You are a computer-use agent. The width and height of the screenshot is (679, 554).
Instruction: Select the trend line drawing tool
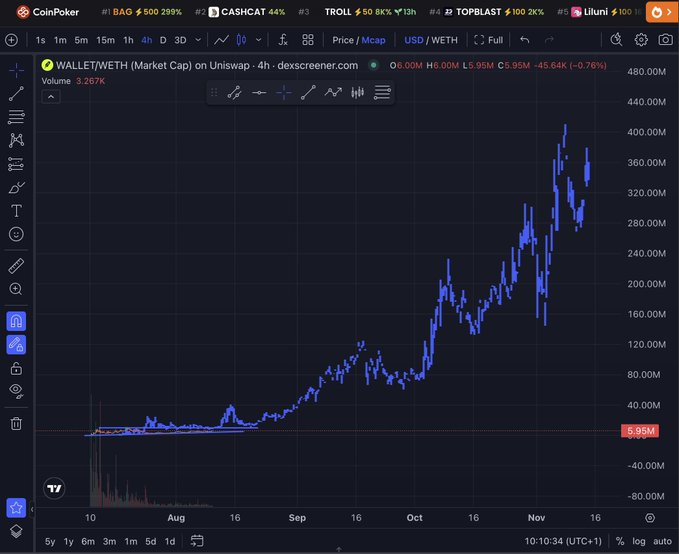[16, 94]
